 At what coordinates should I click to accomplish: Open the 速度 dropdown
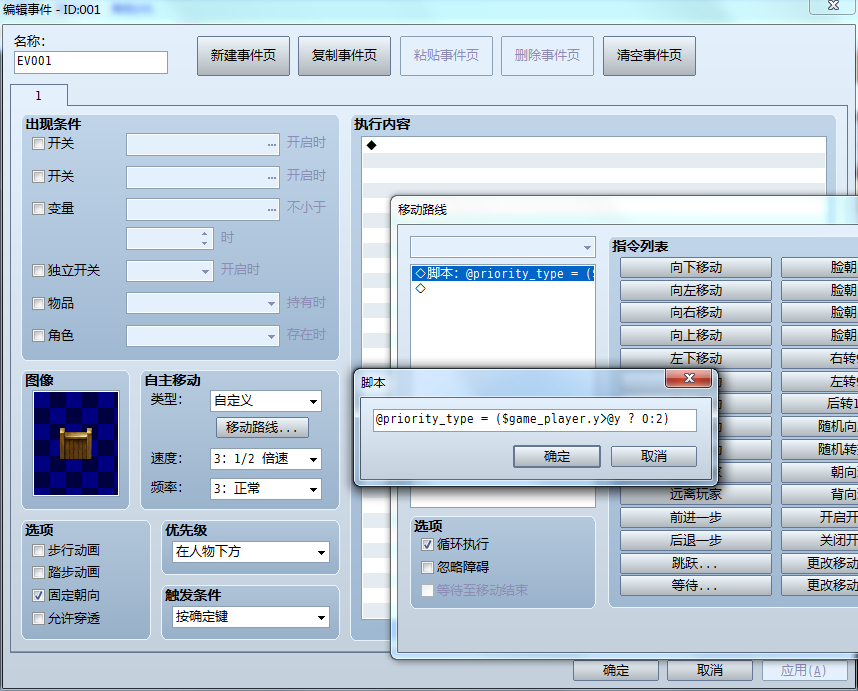pos(266,459)
